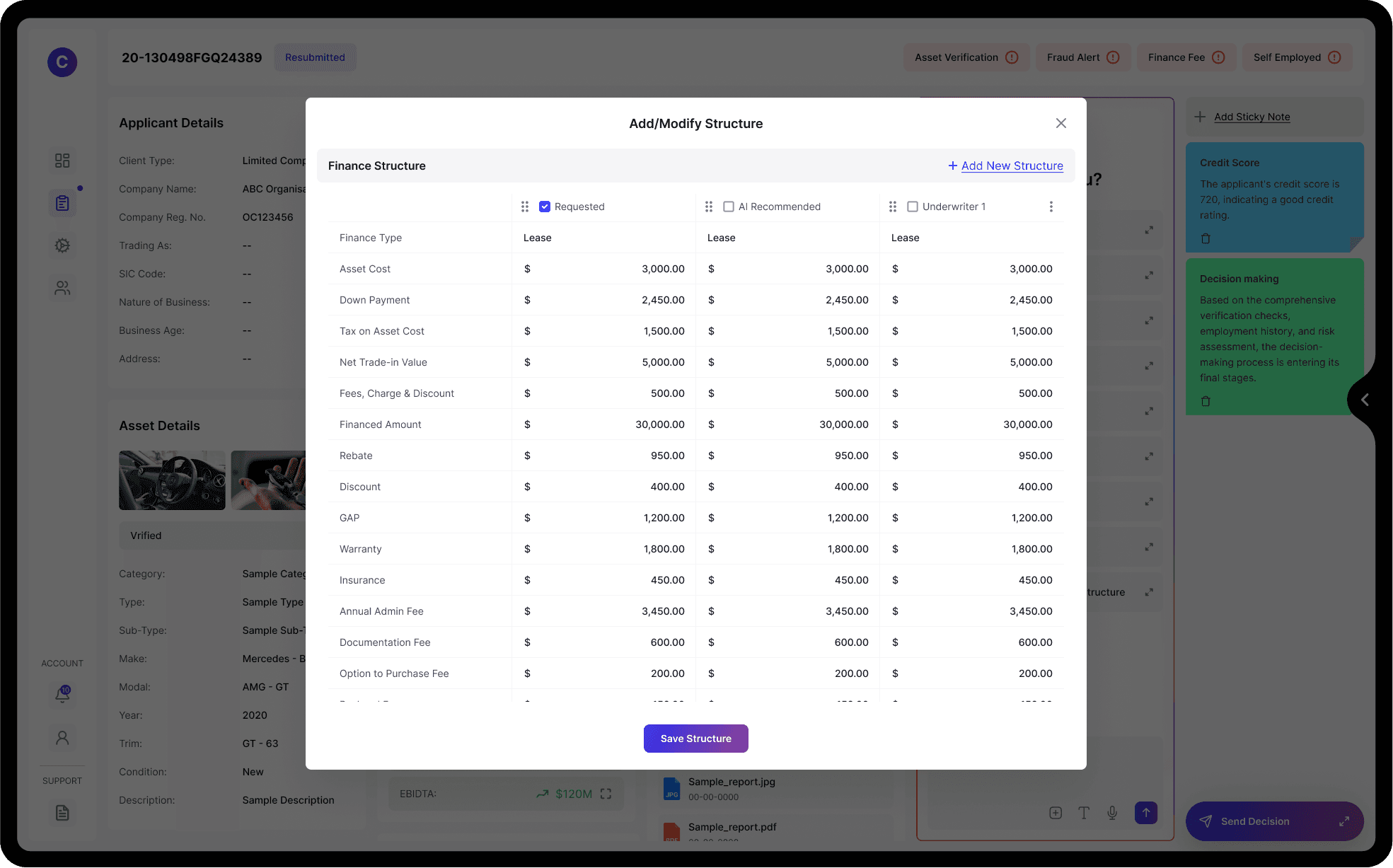
Task: Check the AI Recommended checkbox
Action: pyautogui.click(x=729, y=207)
